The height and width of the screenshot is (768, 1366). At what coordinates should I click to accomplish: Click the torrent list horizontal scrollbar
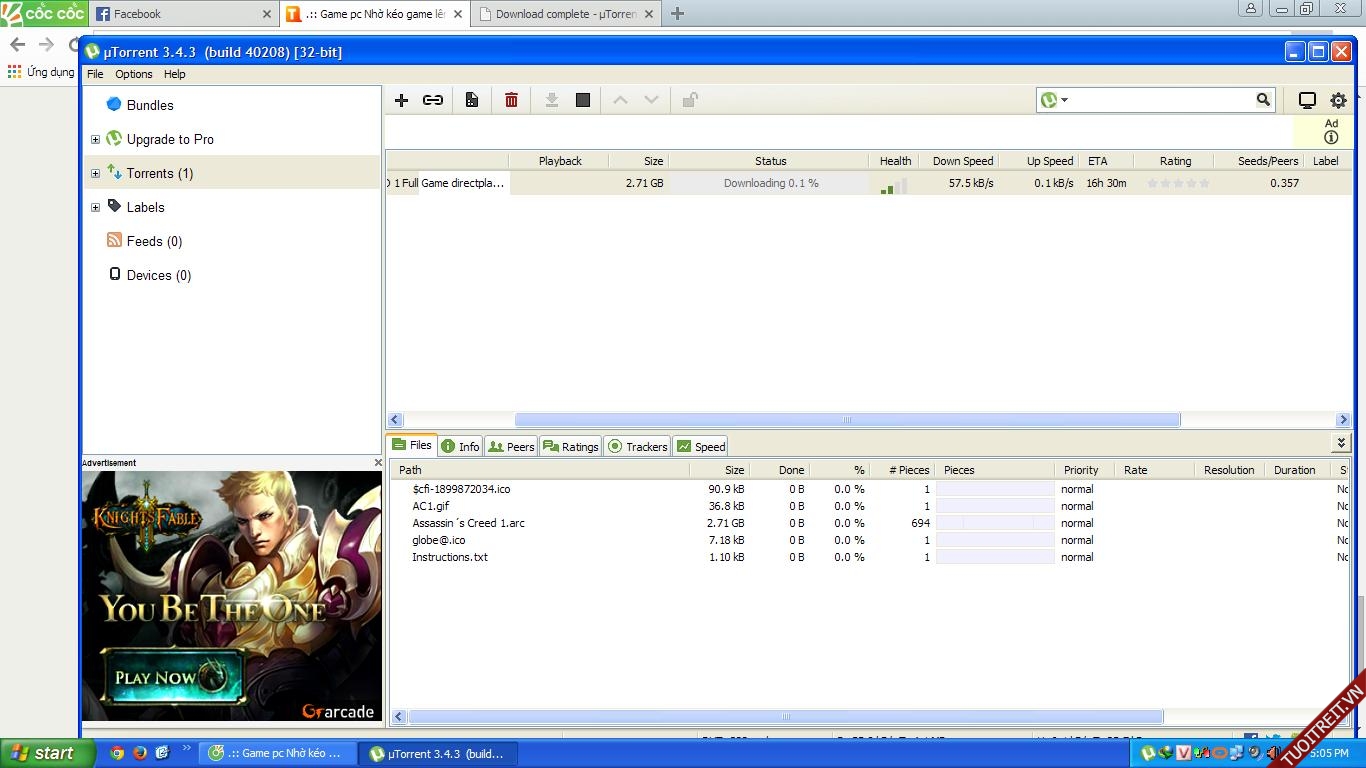pyautogui.click(x=846, y=420)
